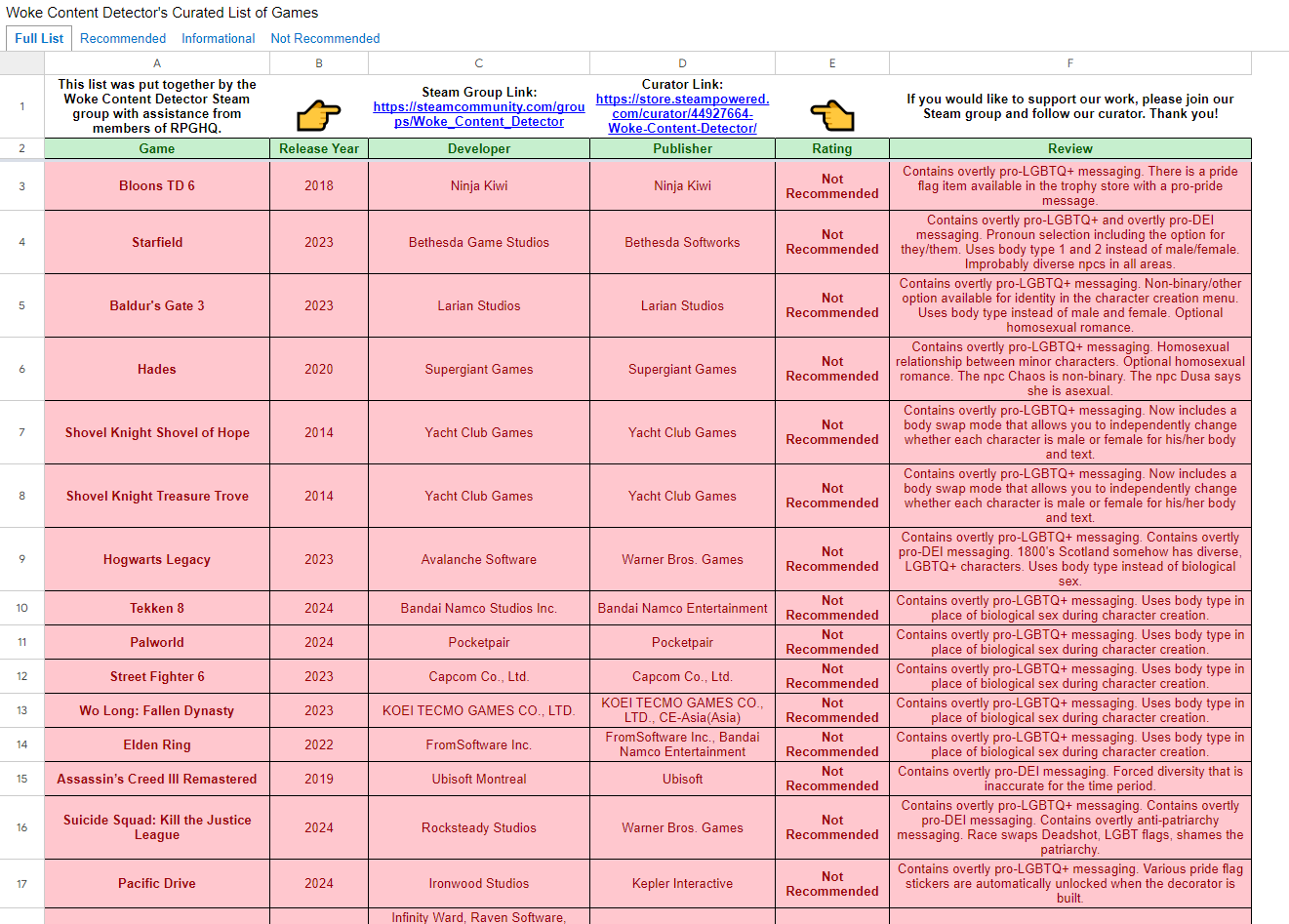Click the right-pointing hand emoji
This screenshot has height=924, width=1289.
coord(319,115)
